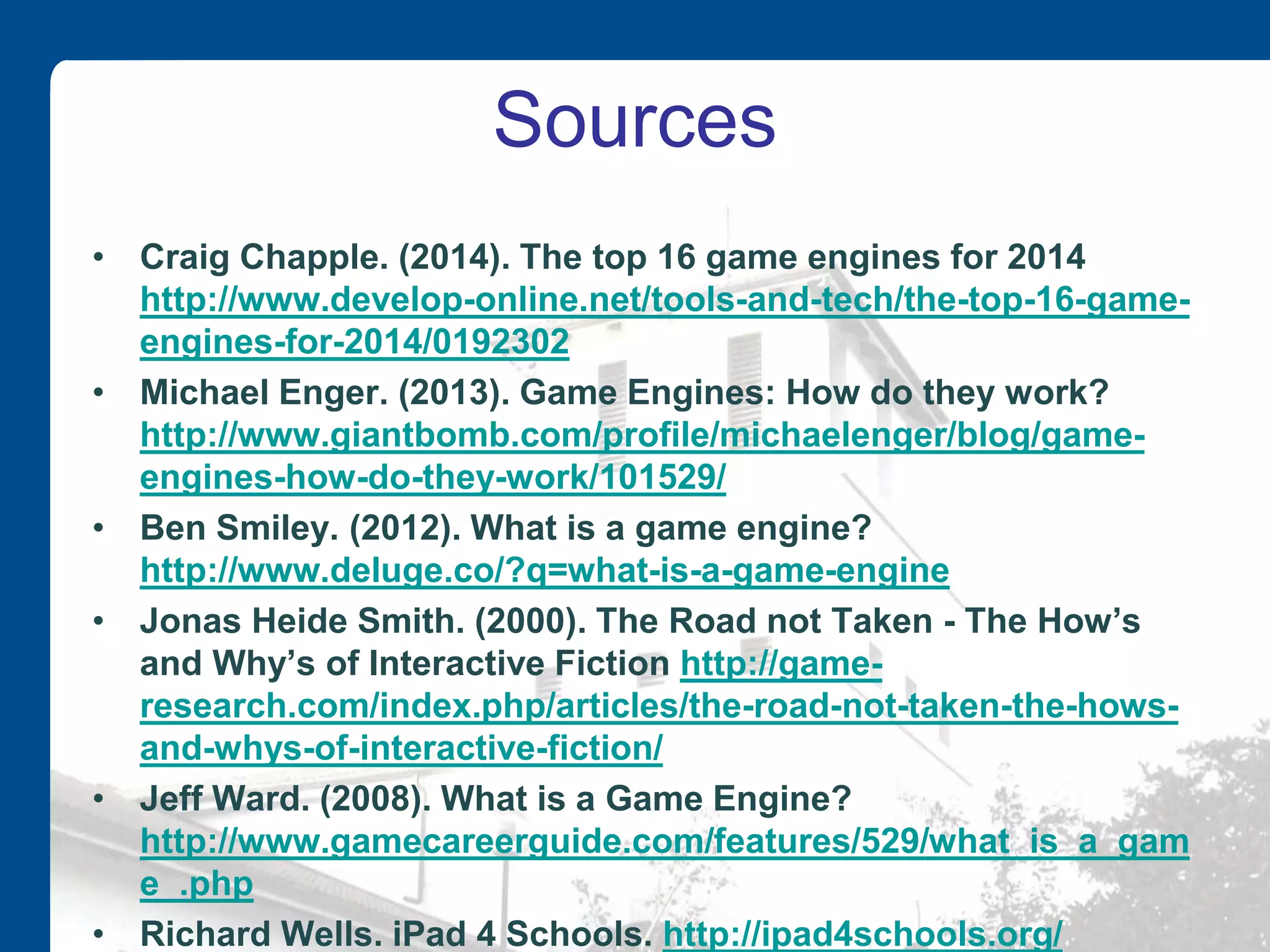Select text 'Jeff Ward. (2008). What is a Game Engine?'
Image resolution: width=1270 pixels, height=952 pixels.
pos(496,798)
